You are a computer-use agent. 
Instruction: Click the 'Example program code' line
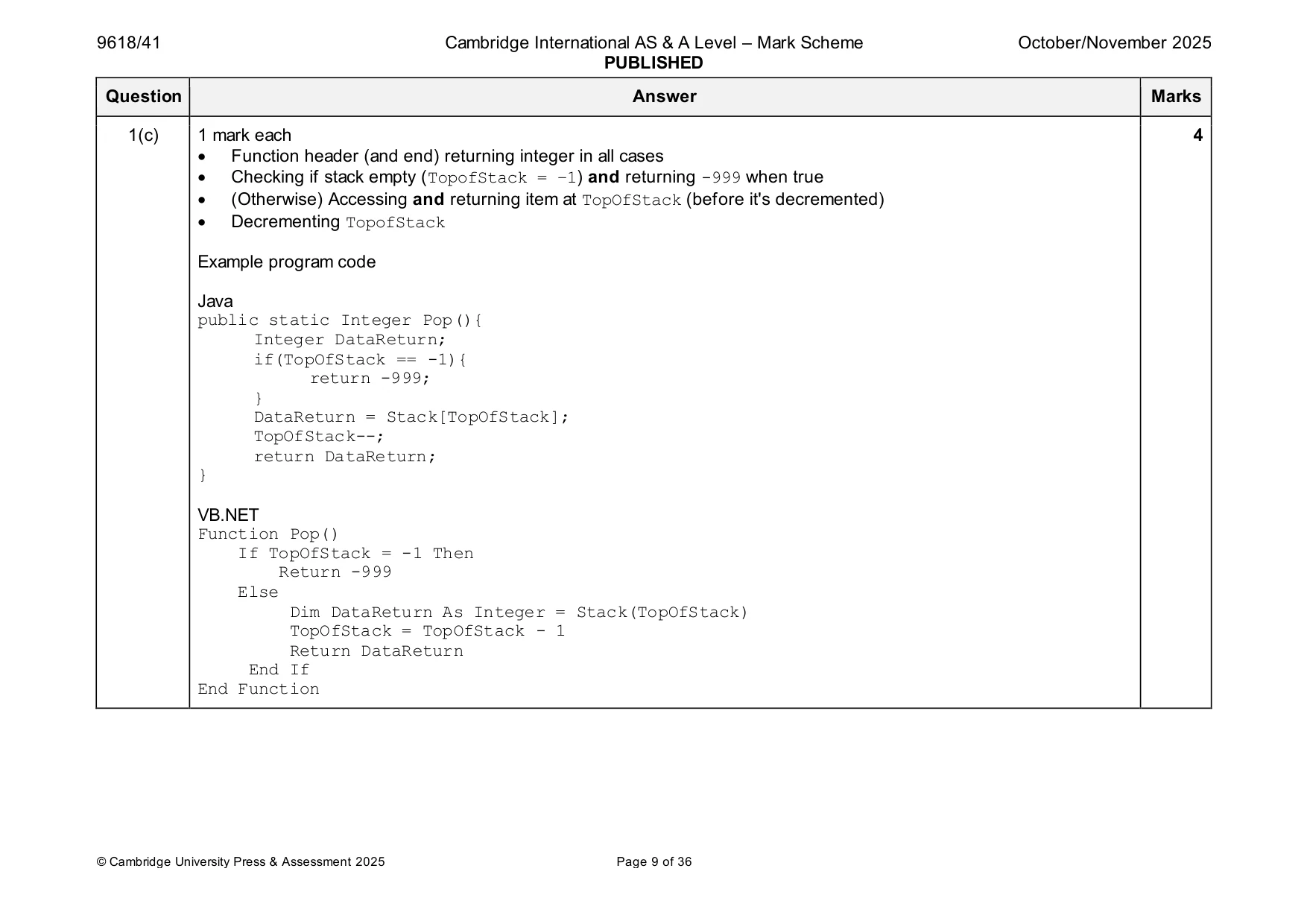287,262
